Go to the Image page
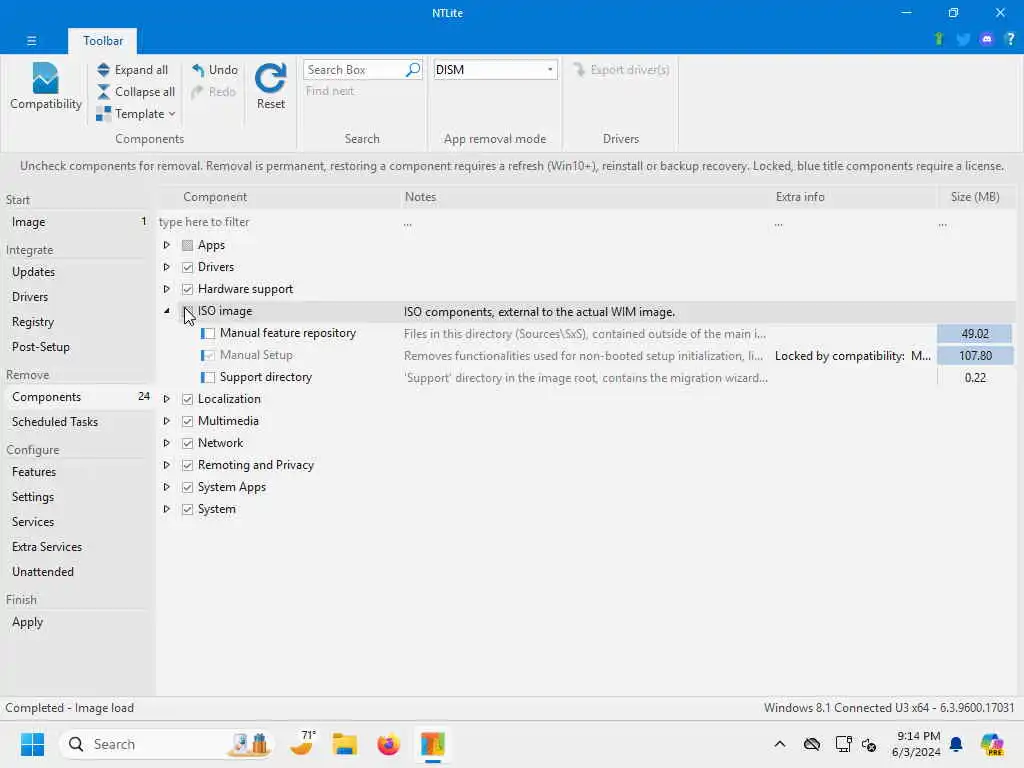The height and width of the screenshot is (768, 1024). tap(77, 222)
